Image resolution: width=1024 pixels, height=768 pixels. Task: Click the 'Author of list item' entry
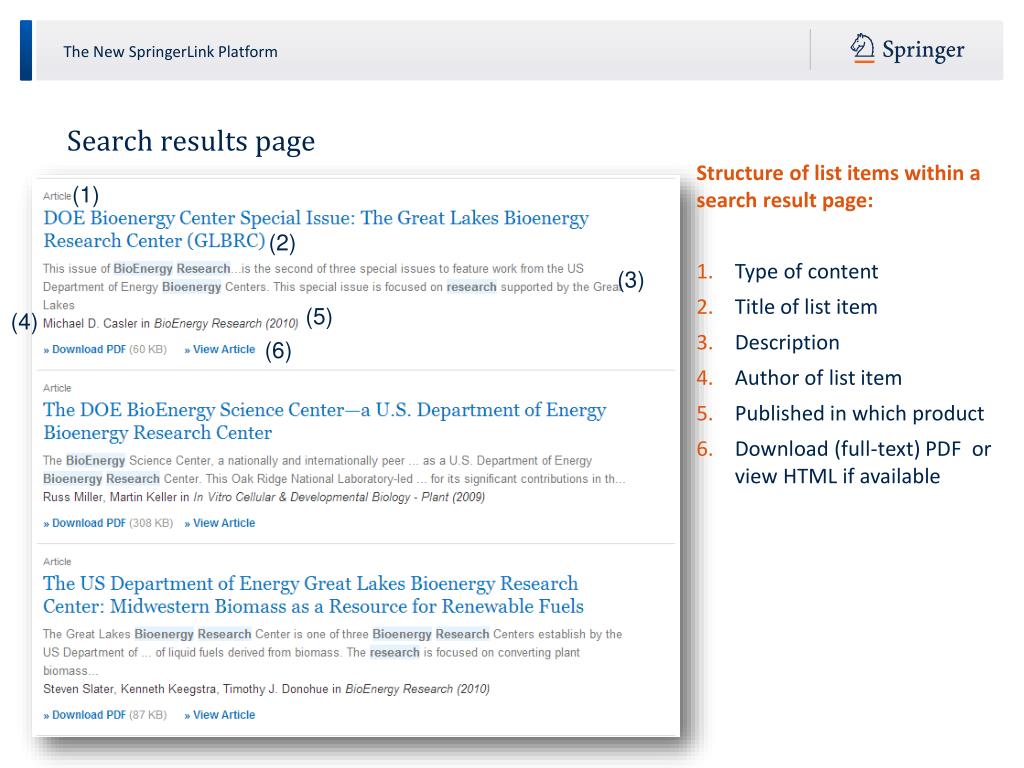818,378
